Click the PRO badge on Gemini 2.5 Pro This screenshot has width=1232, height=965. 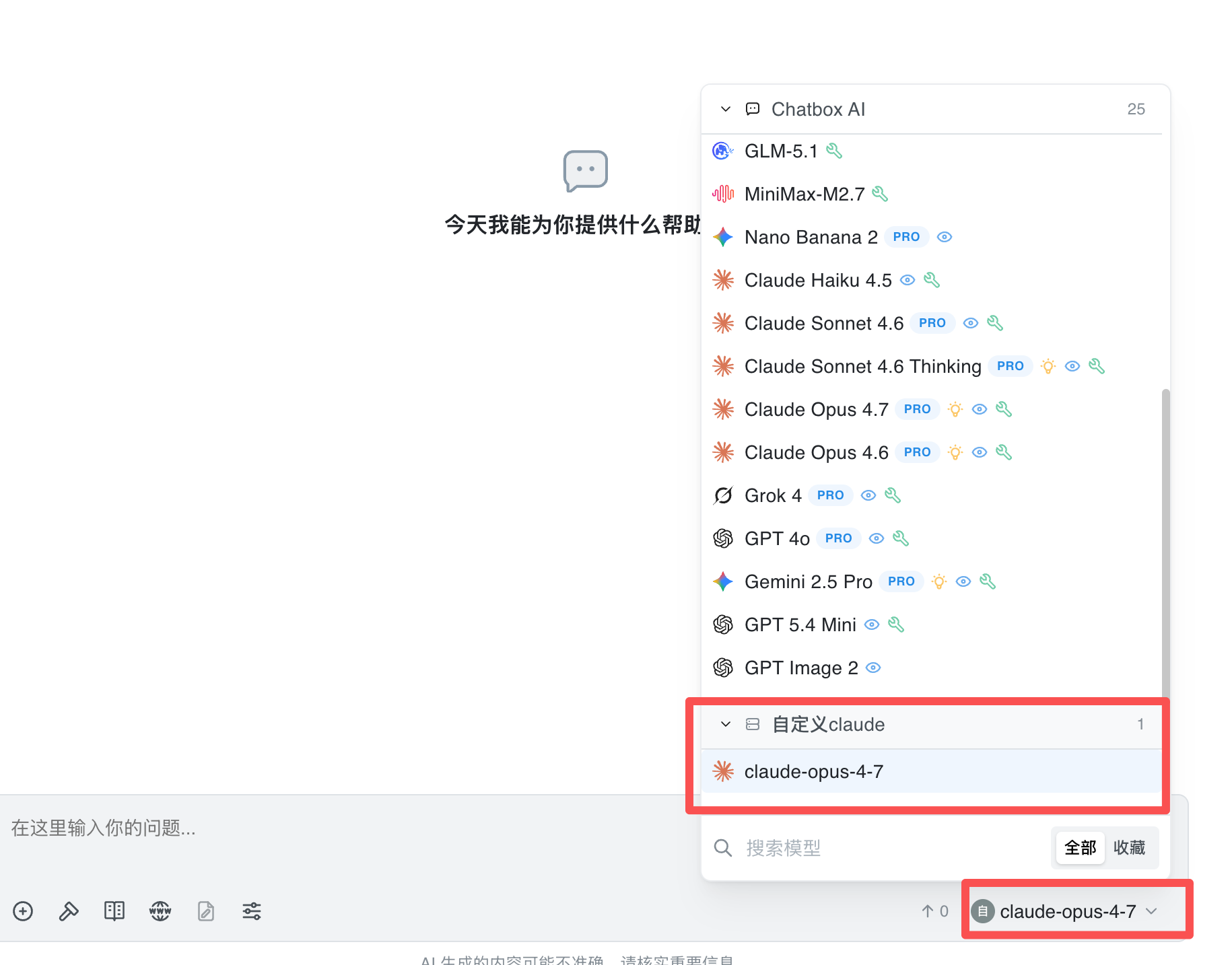[901, 581]
